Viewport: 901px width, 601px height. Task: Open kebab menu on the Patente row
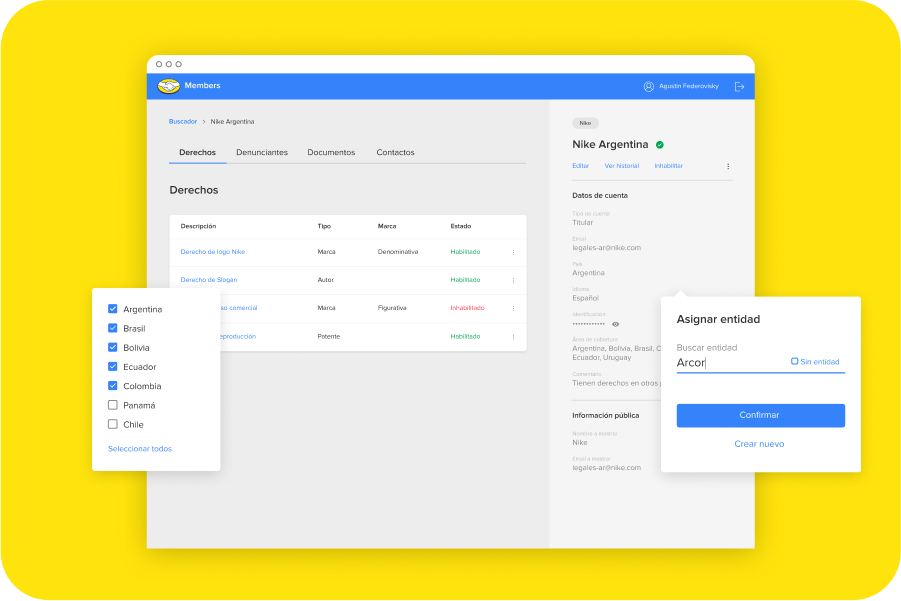coord(513,336)
